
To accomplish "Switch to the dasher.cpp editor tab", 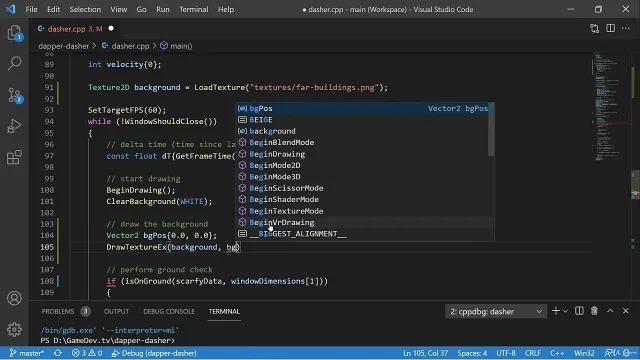I will [75, 29].
